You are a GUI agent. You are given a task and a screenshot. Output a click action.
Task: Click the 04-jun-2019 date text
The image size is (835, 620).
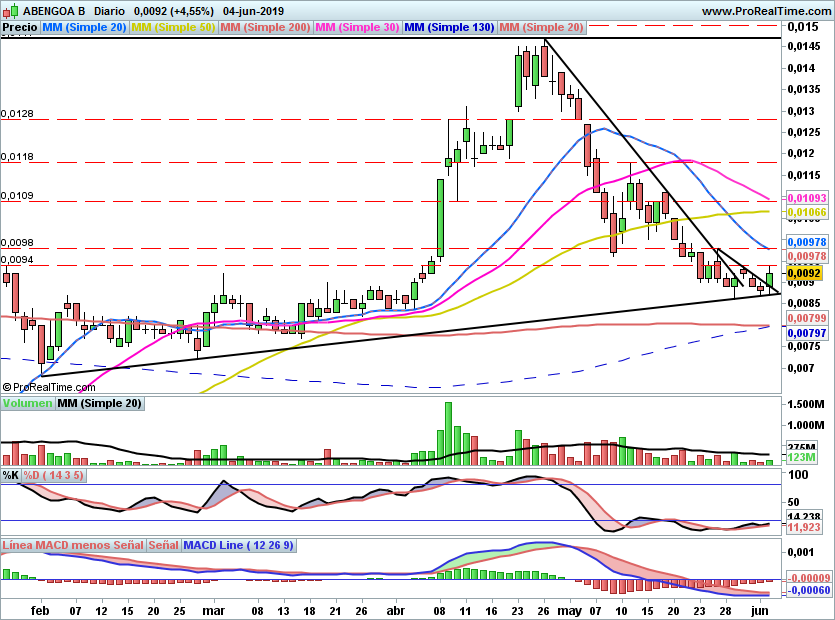253,11
